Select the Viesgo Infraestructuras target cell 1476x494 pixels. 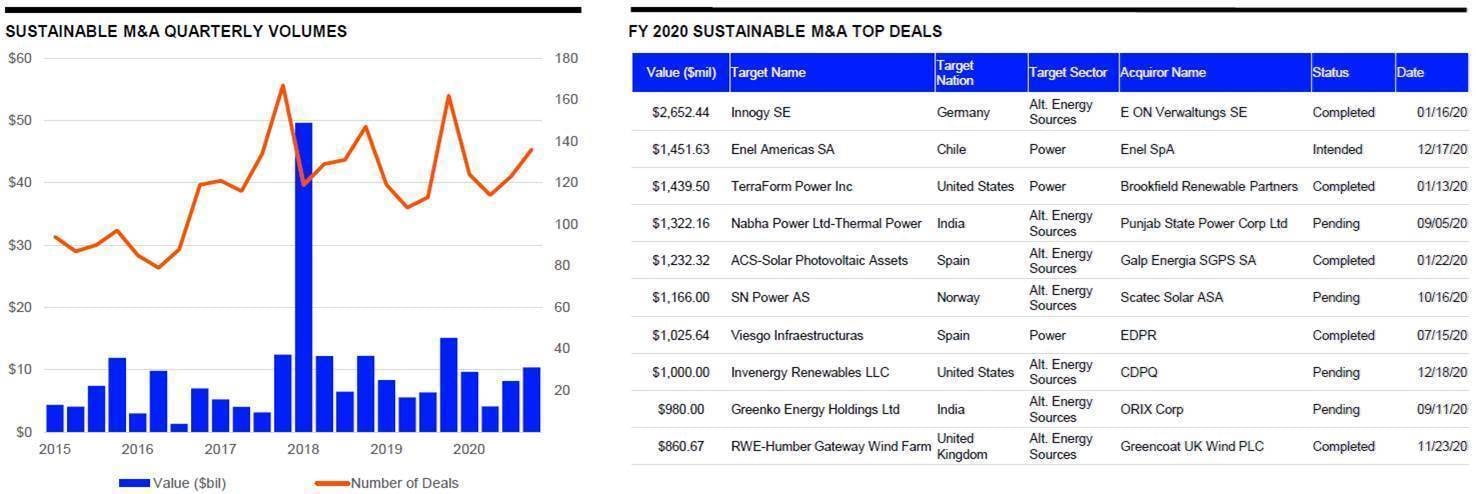coord(796,335)
